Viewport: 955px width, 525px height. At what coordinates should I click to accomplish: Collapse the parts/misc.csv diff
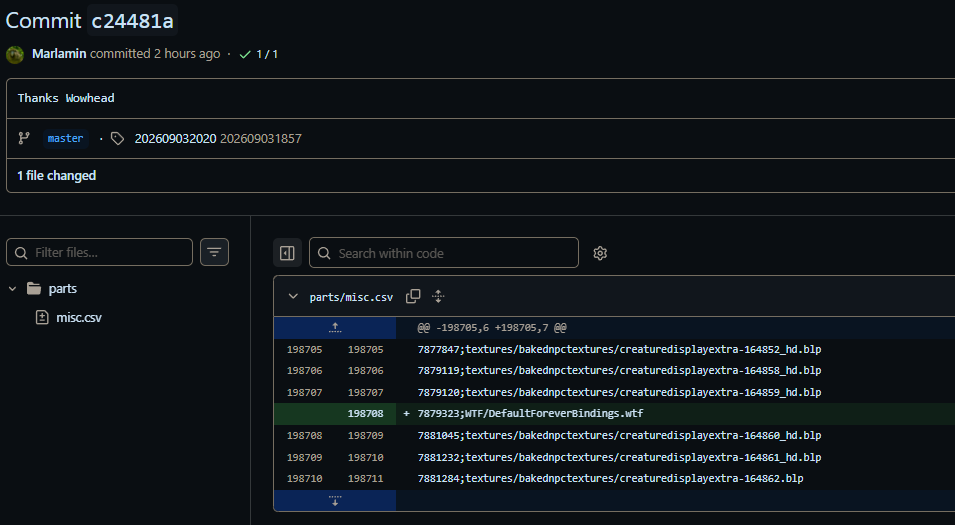click(x=293, y=297)
